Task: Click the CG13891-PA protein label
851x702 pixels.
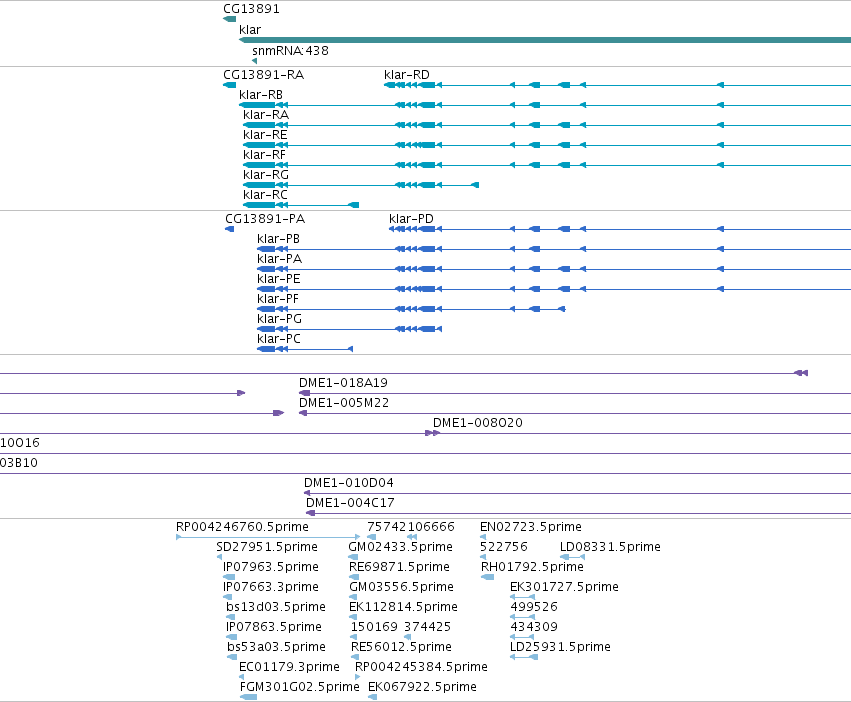Action: pos(265,219)
